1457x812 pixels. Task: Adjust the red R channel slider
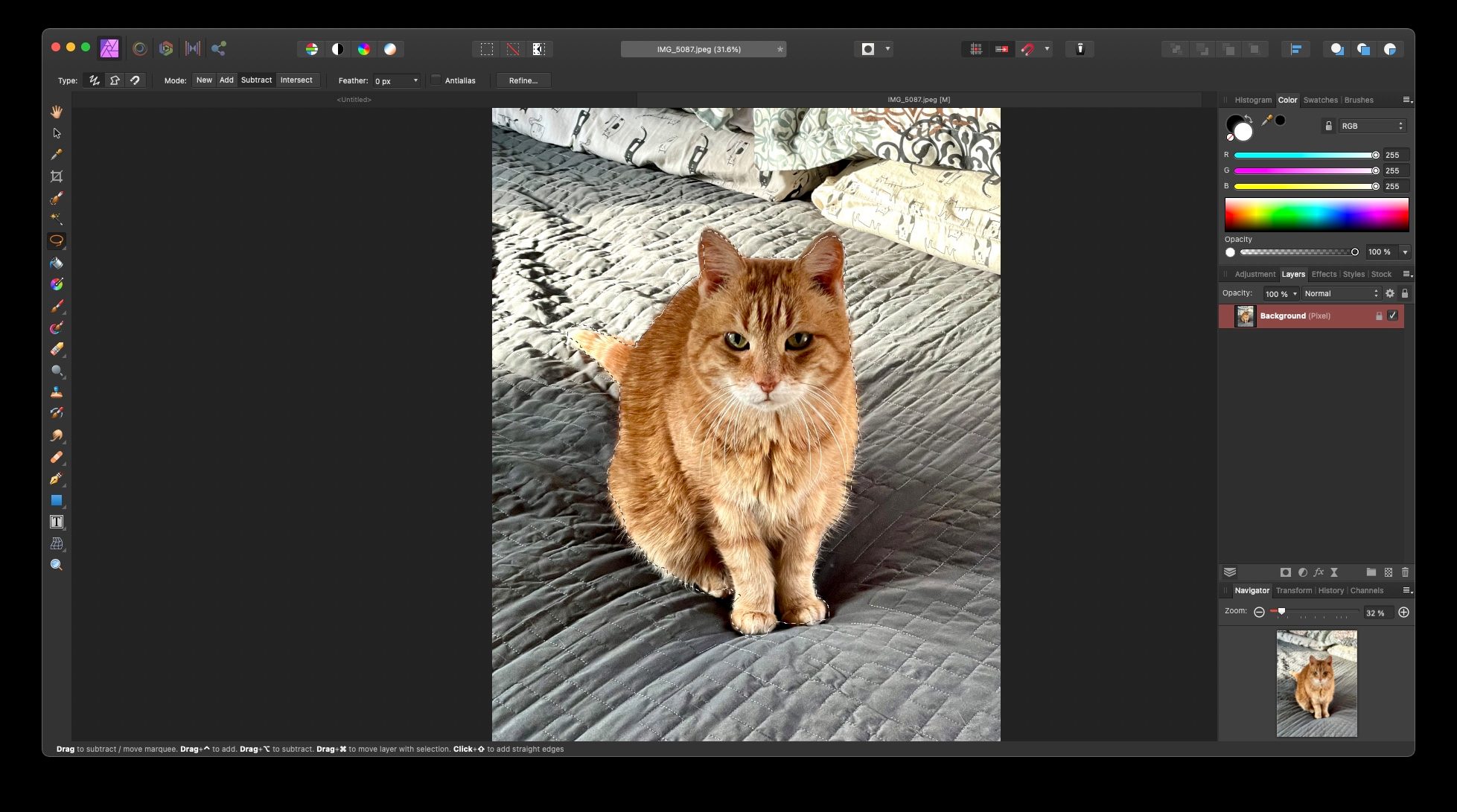coord(1307,155)
